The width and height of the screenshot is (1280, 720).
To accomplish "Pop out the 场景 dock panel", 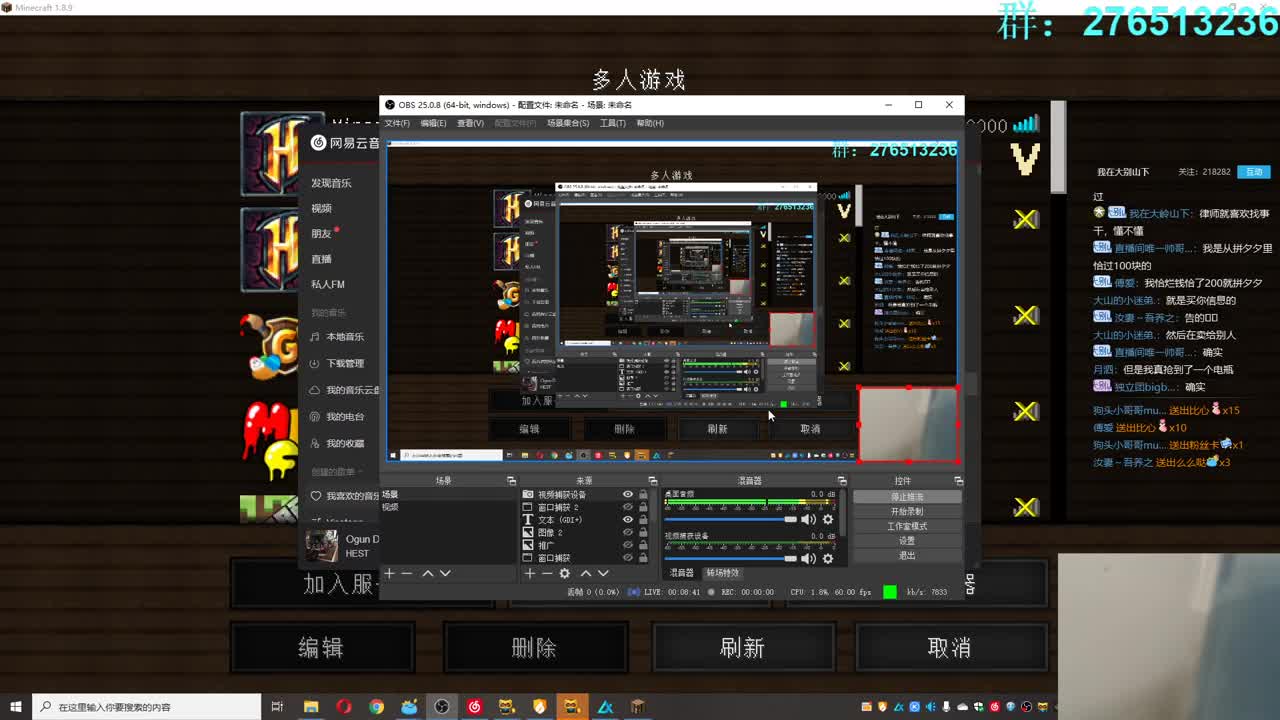I will tap(511, 481).
